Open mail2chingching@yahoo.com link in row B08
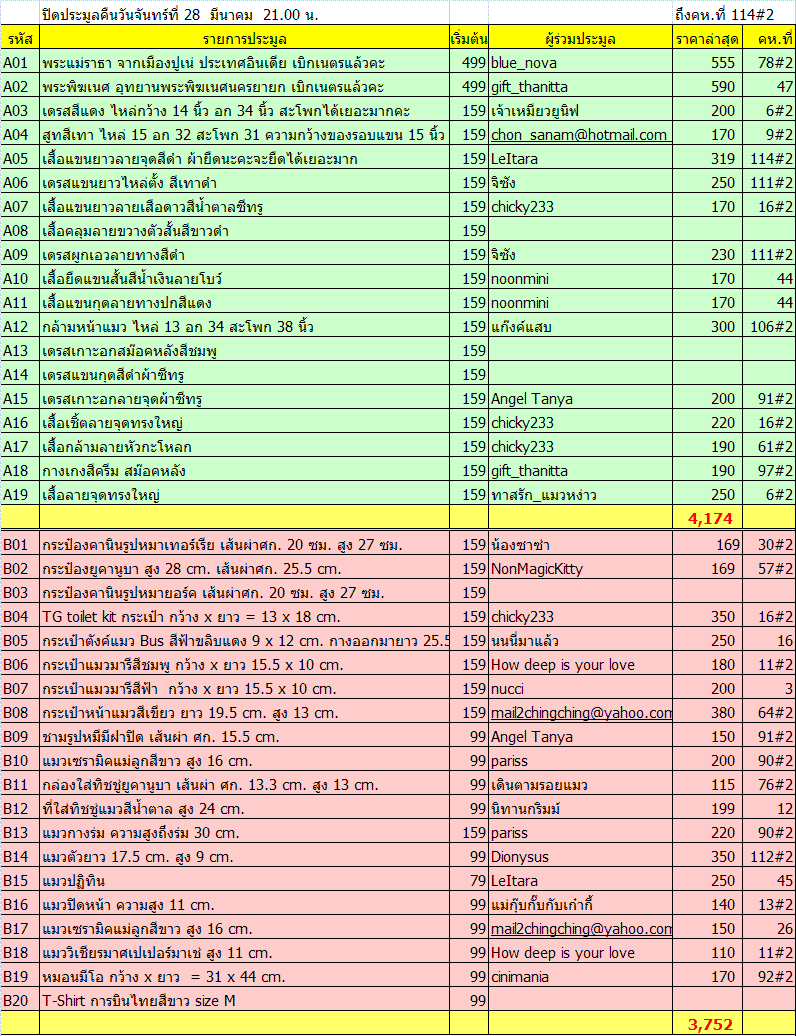Viewport: 796px width, 1036px height. point(581,713)
